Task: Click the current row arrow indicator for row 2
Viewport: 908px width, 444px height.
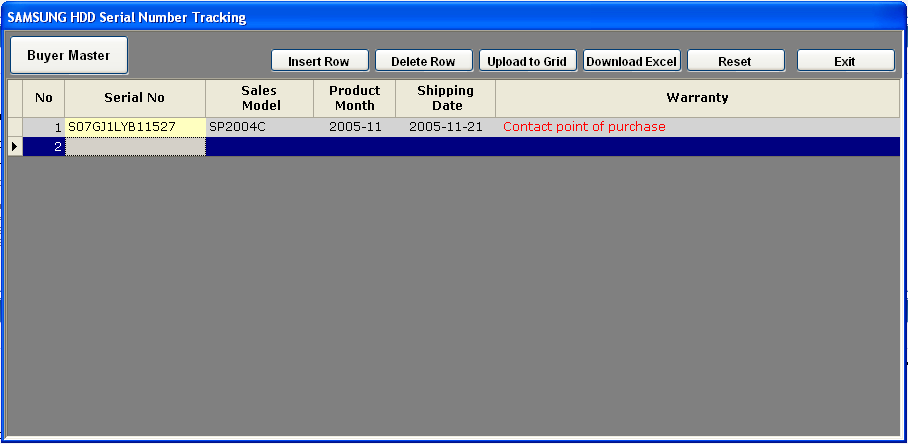Action: click(x=15, y=146)
